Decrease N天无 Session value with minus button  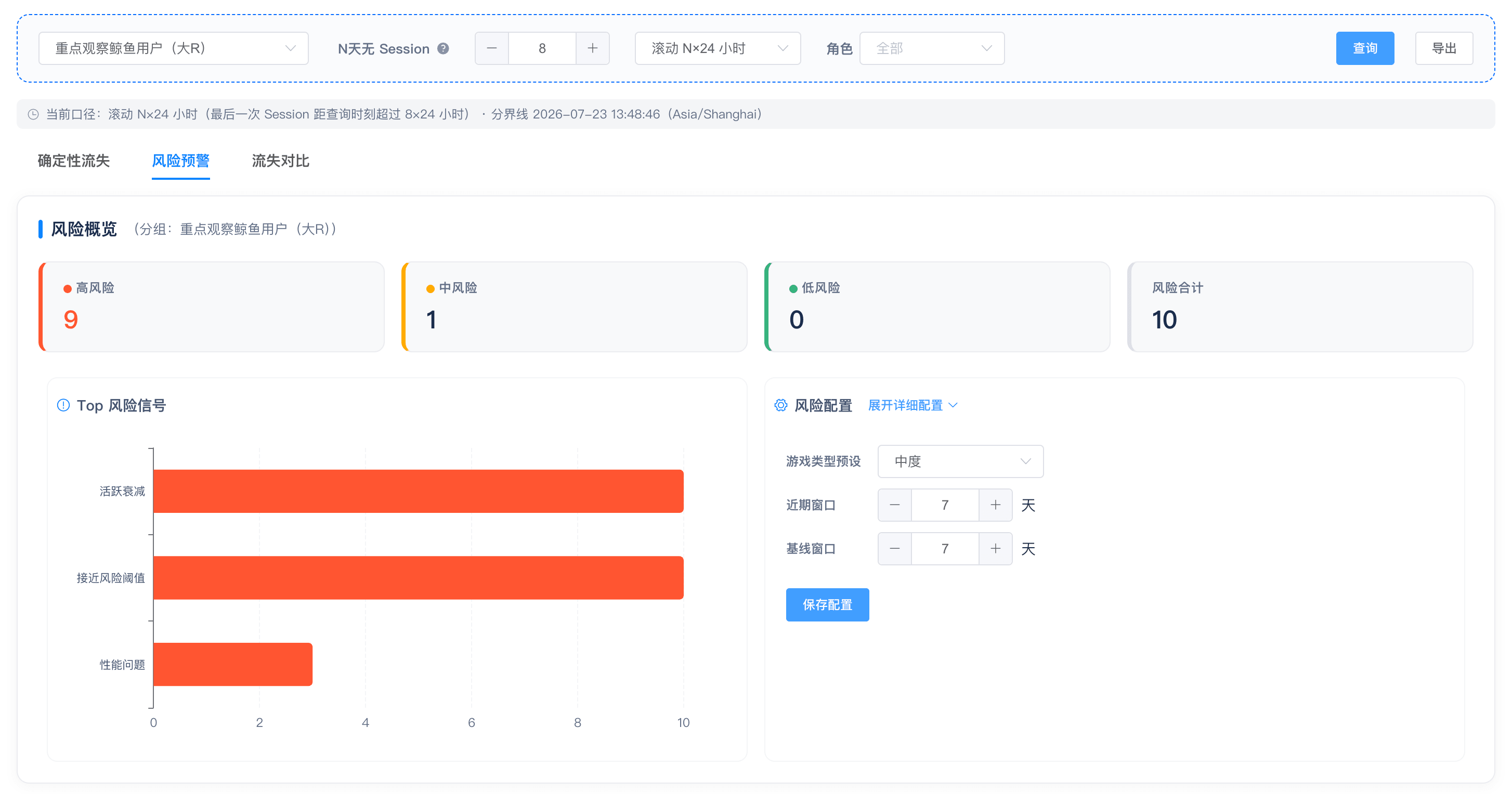click(492, 49)
